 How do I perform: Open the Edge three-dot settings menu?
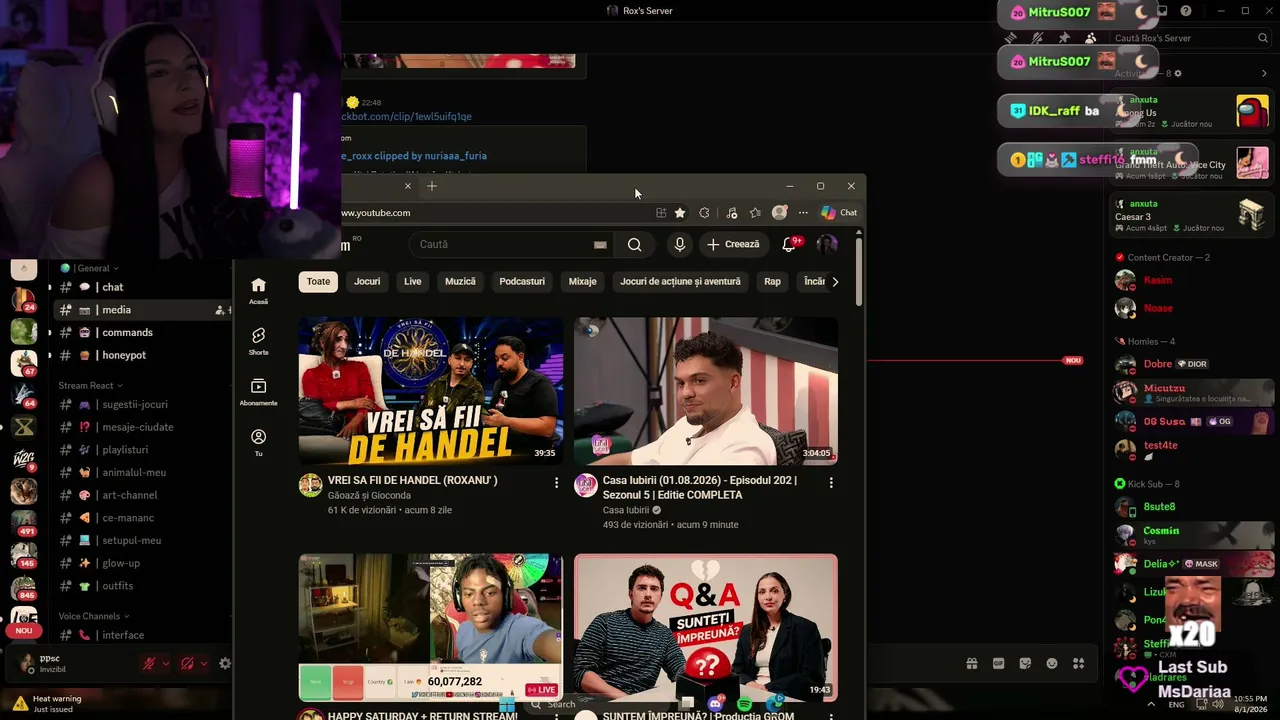coord(803,213)
